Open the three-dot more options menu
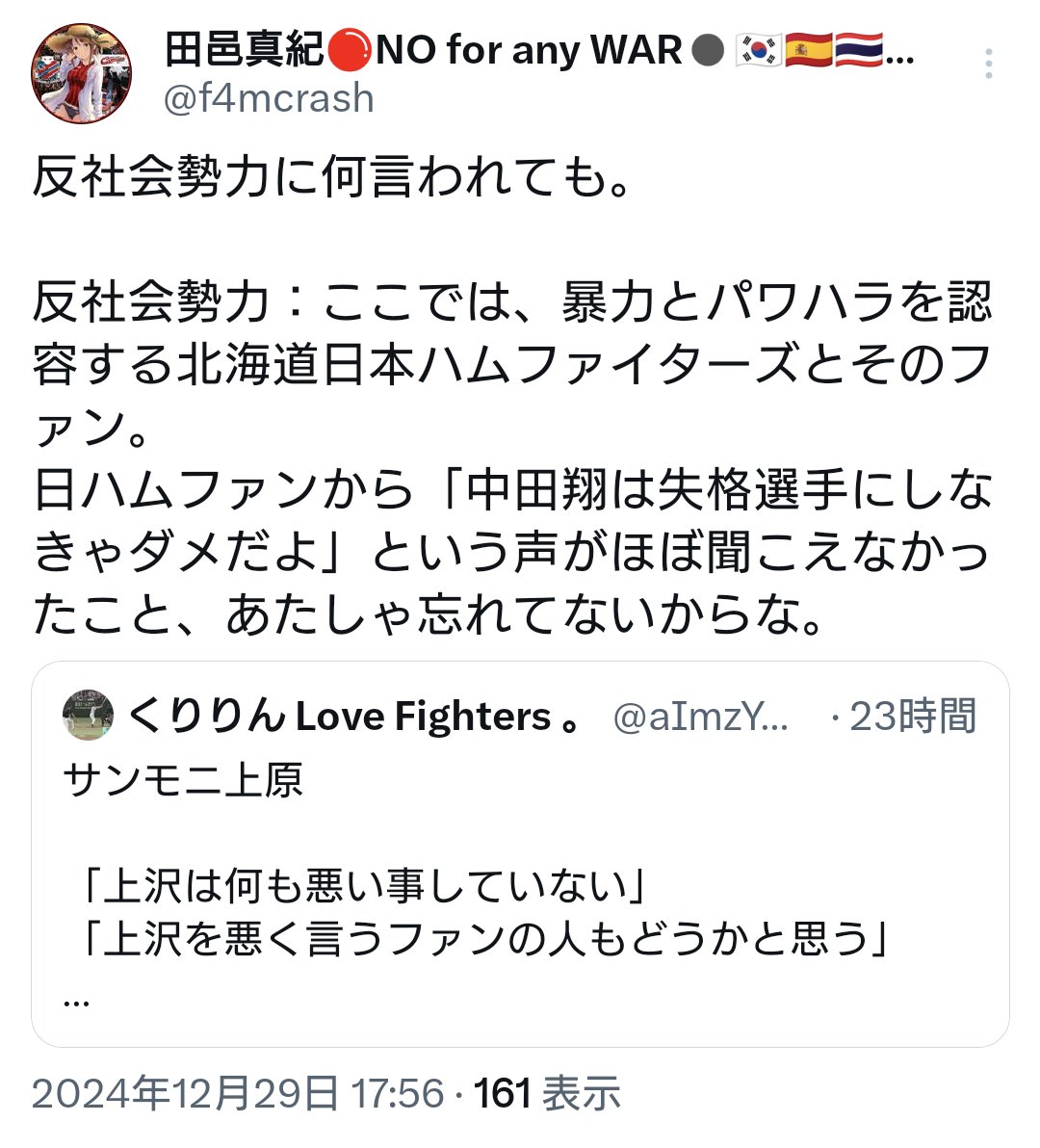Screen dimensions: 1040x1148 click(988, 65)
